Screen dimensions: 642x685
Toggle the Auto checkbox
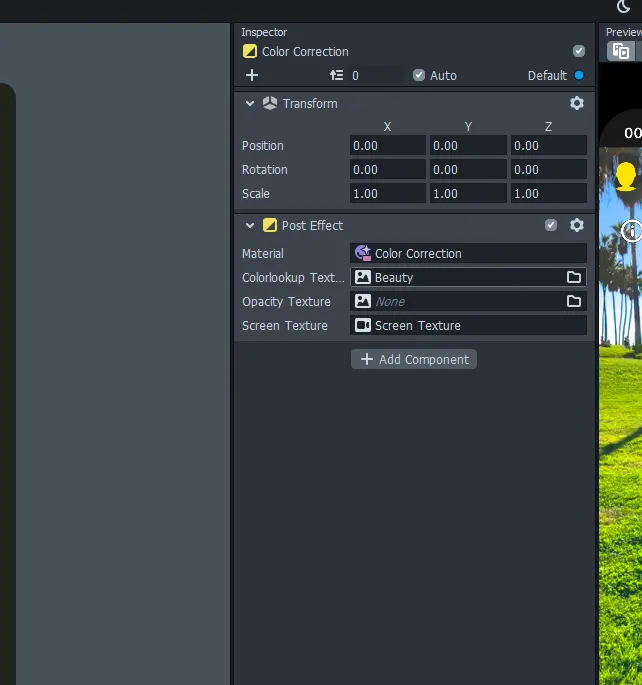pos(419,75)
